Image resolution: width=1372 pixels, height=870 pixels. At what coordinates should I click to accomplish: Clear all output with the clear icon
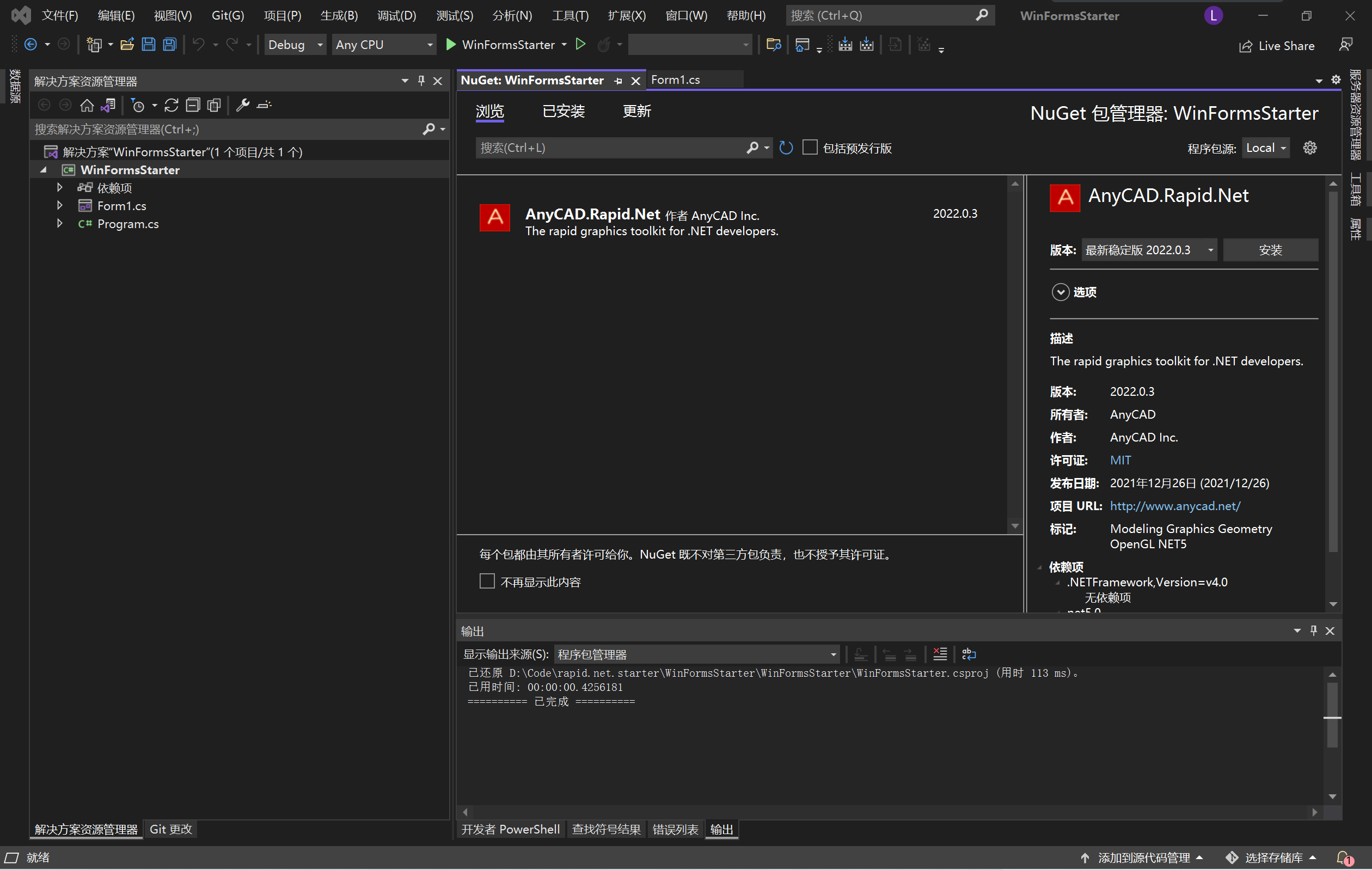click(940, 654)
